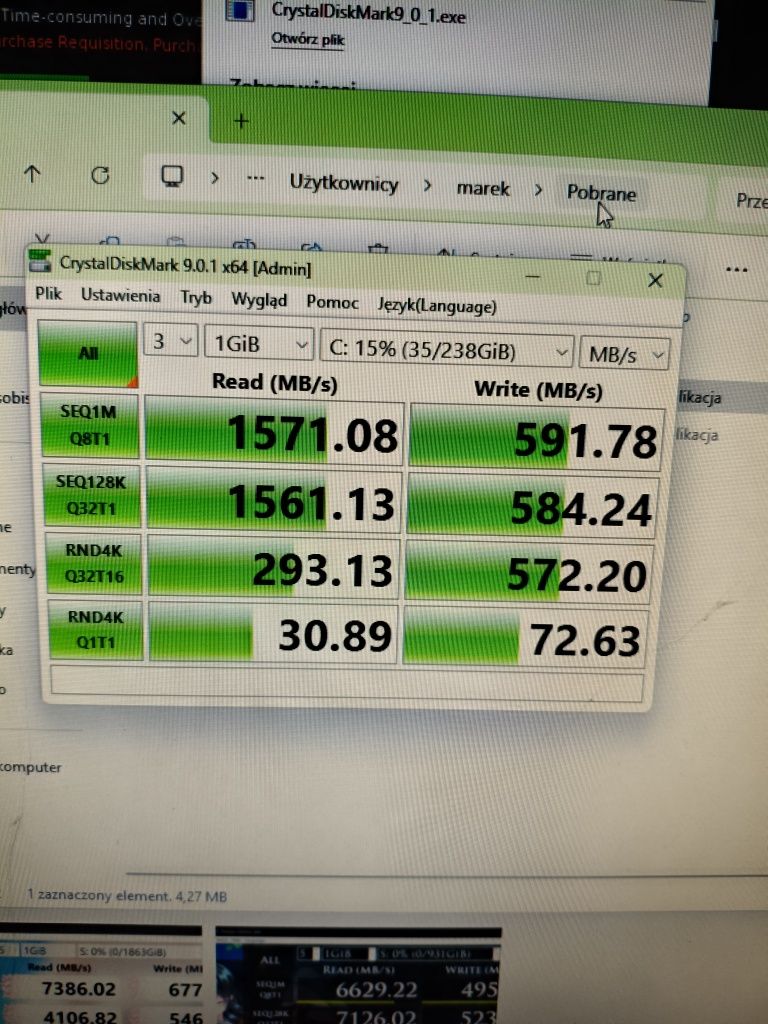Click the CrystalDiskMark title bar app icon
The image size is (768, 1024).
click(x=40, y=261)
